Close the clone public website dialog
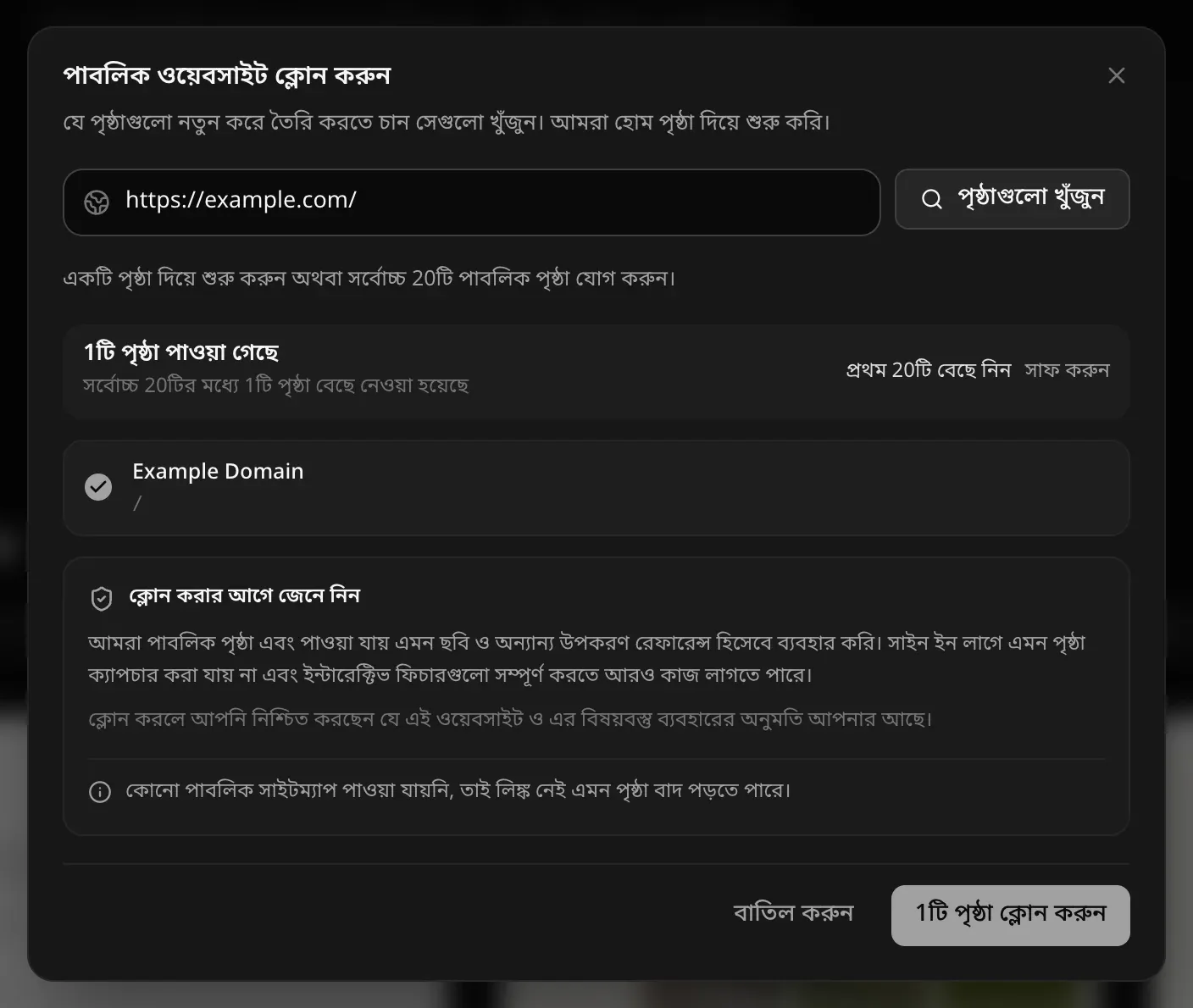This screenshot has height=1008, width=1193. 1116,75
